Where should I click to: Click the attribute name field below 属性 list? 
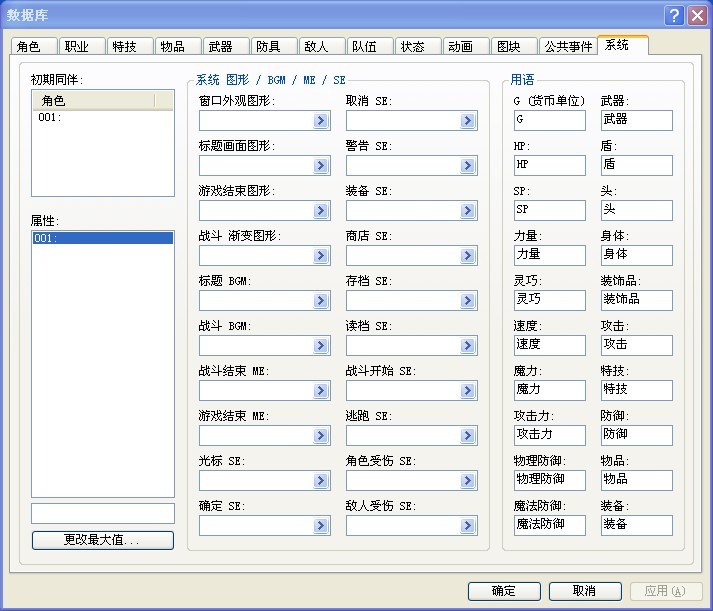(x=103, y=514)
